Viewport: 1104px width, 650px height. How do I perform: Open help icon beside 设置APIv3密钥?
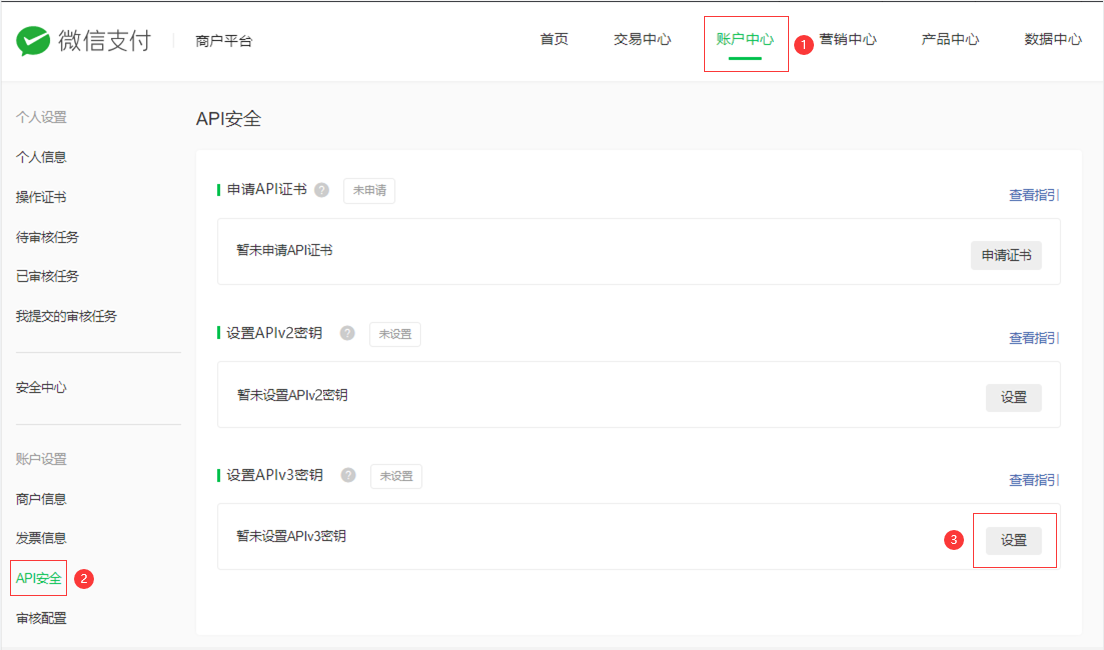(x=347, y=477)
